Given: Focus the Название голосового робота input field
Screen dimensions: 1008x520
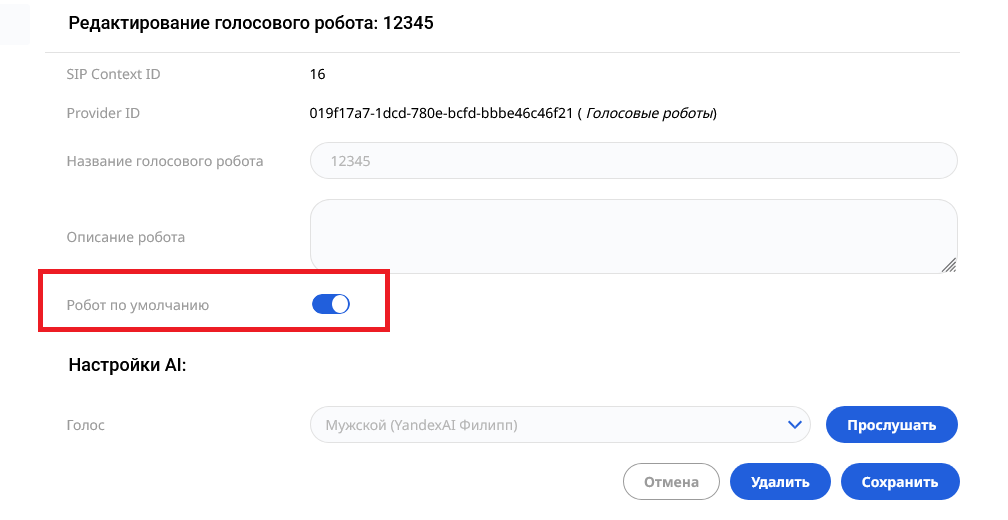Looking at the screenshot, I should [x=634, y=161].
